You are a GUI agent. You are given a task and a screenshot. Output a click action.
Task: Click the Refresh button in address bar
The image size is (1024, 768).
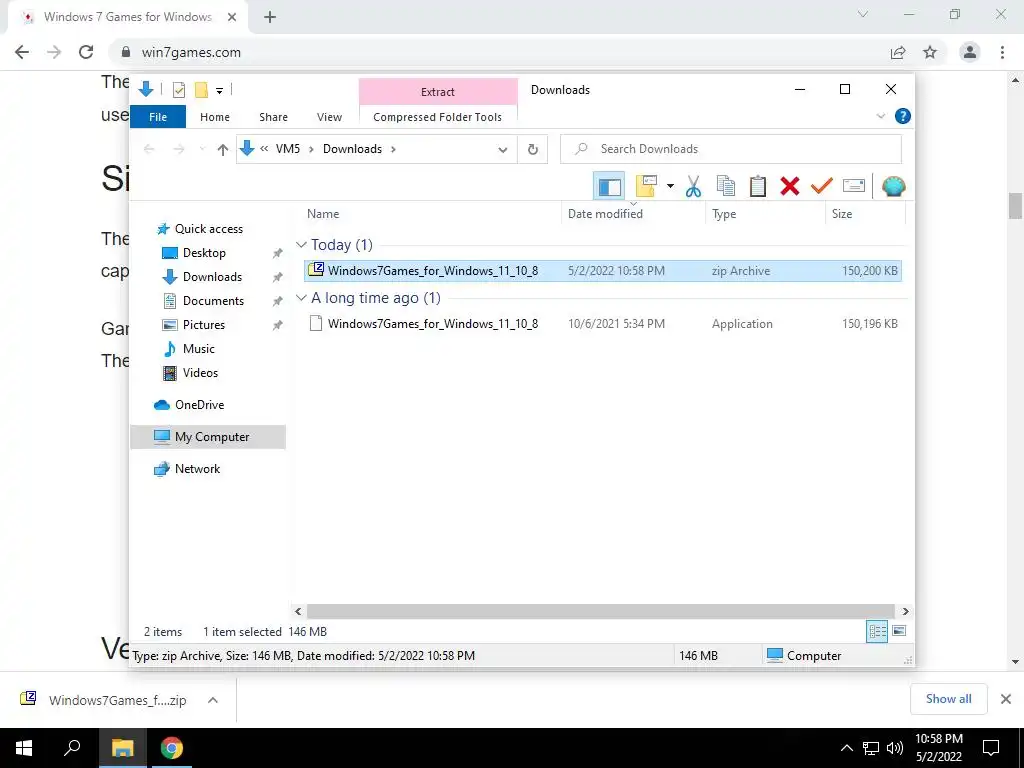[x=533, y=150]
